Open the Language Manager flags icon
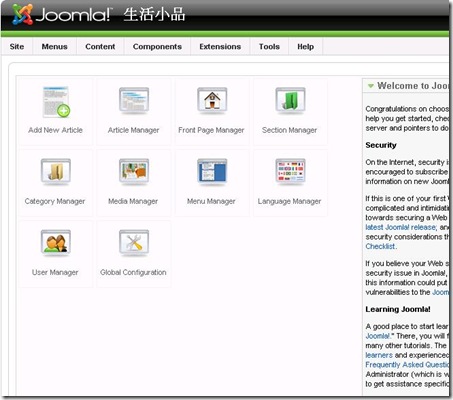 click(x=290, y=171)
